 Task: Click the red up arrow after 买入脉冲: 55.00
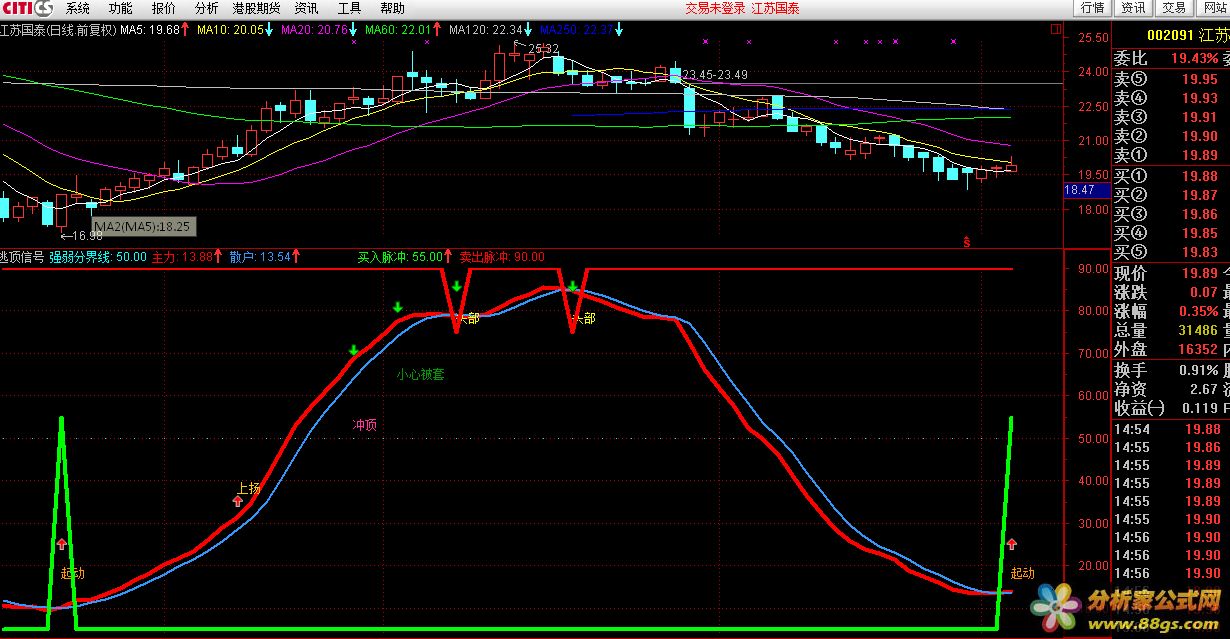(449, 257)
